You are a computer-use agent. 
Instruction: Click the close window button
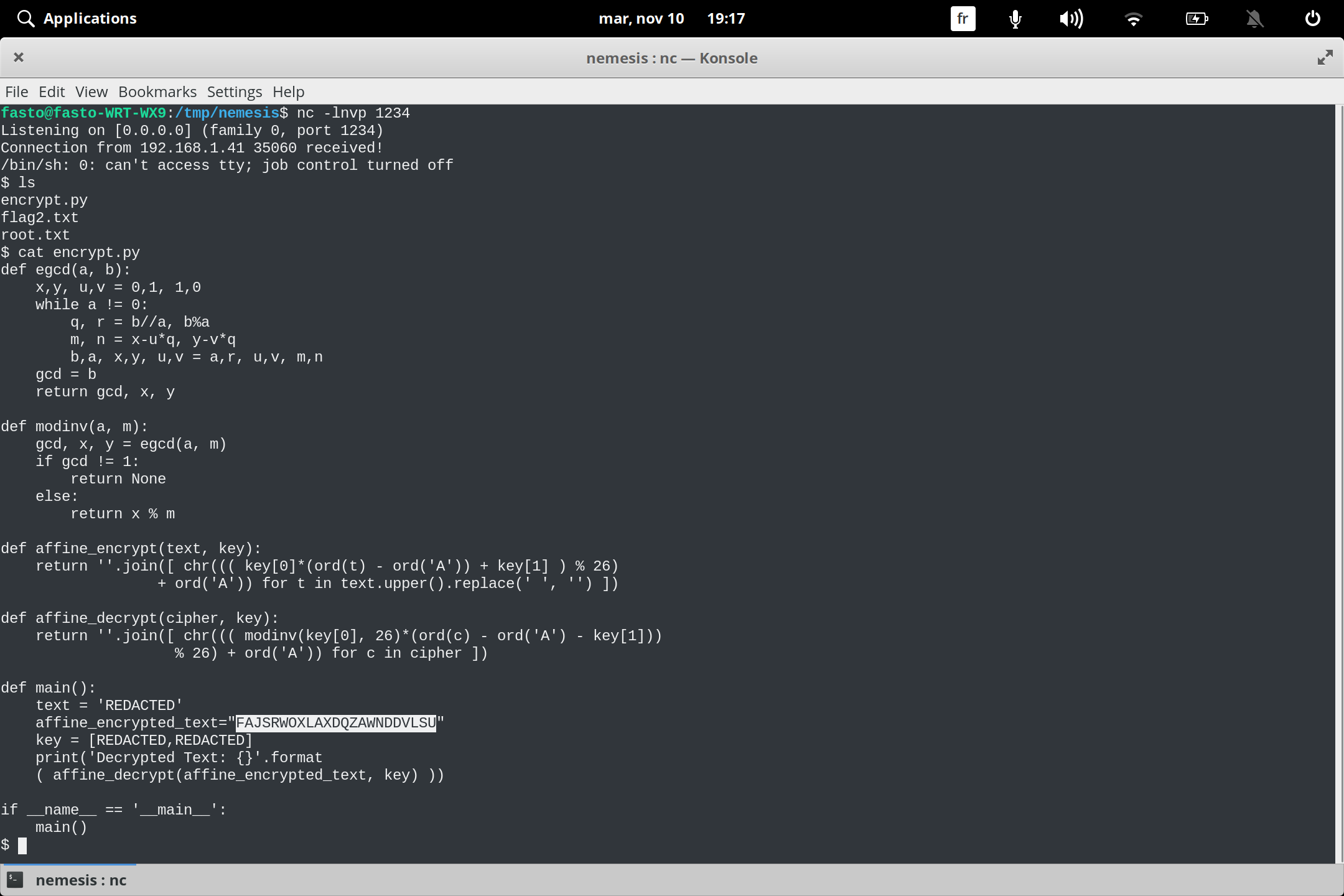19,57
